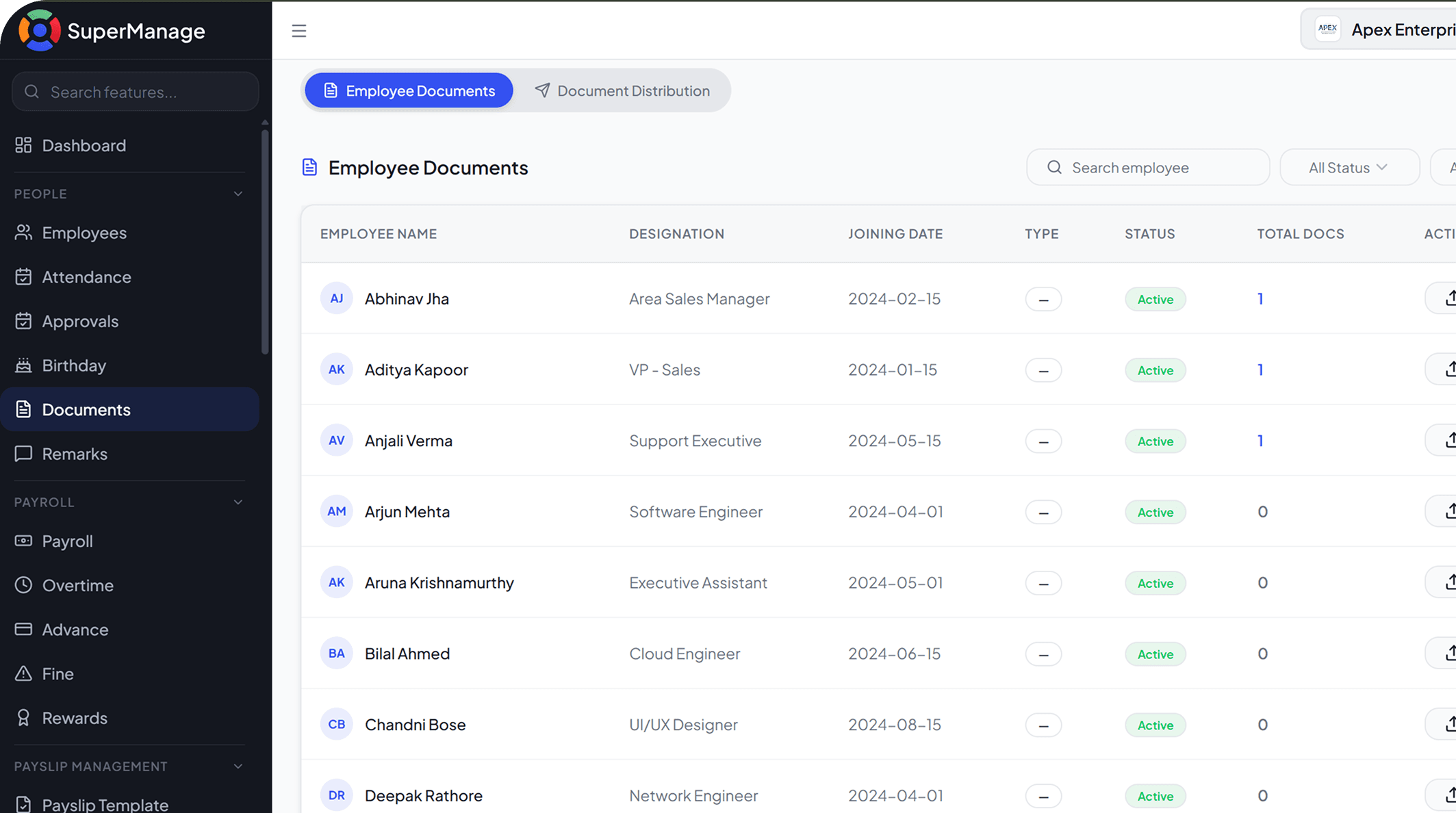The image size is (1456, 813).
Task: Click the joining date 2024-06-15
Action: pyautogui.click(x=895, y=654)
